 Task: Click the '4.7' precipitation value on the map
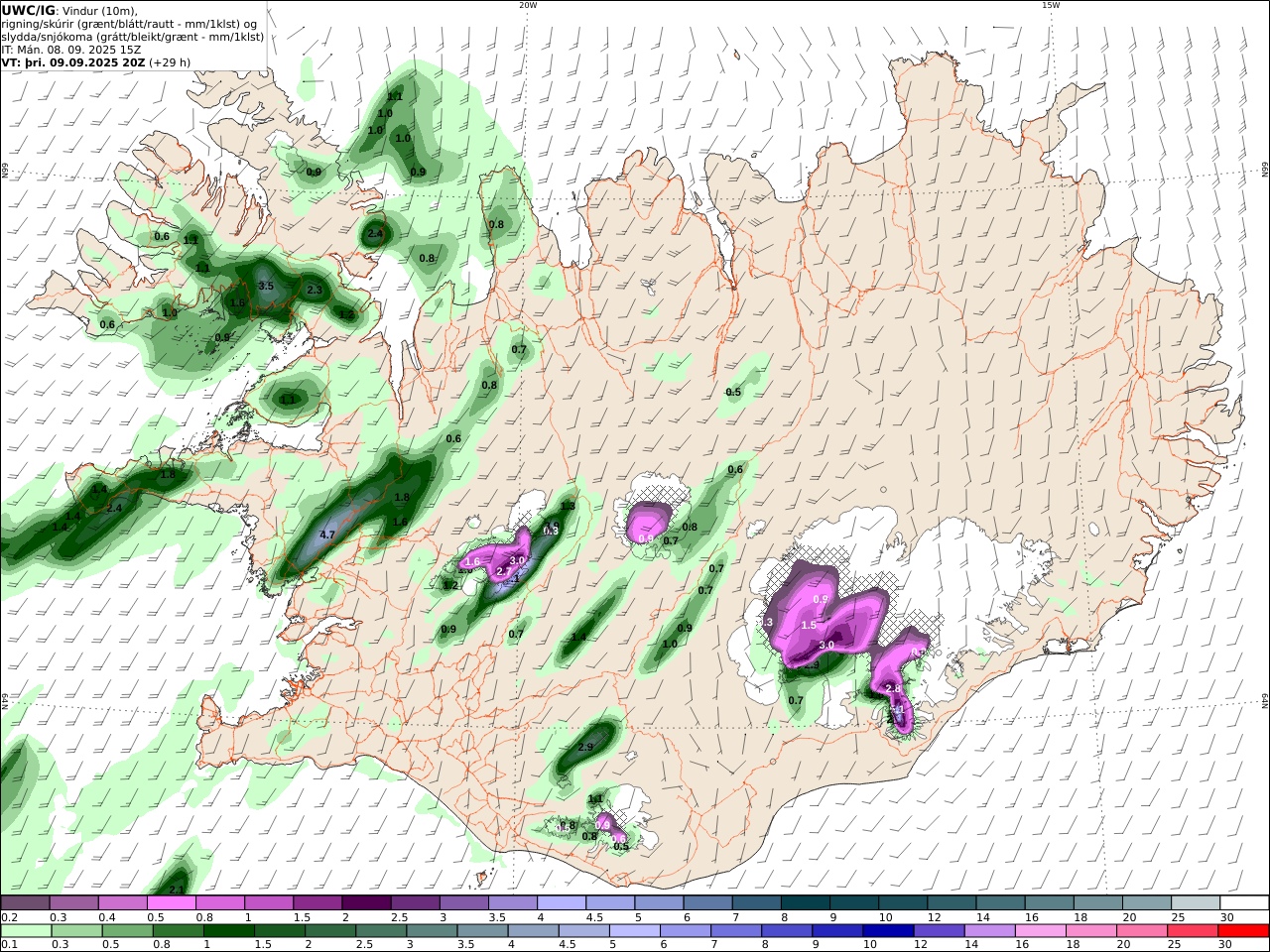[328, 535]
